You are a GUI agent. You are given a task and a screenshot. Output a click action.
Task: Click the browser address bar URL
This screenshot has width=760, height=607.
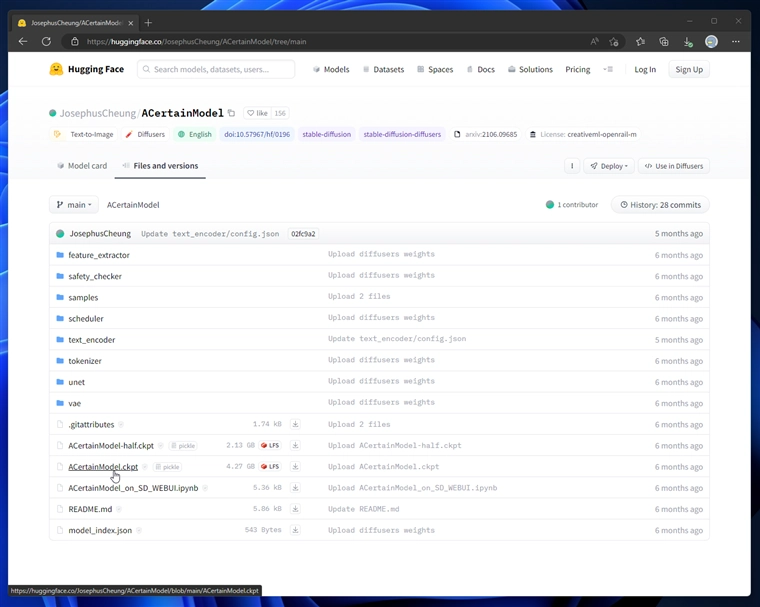196,42
